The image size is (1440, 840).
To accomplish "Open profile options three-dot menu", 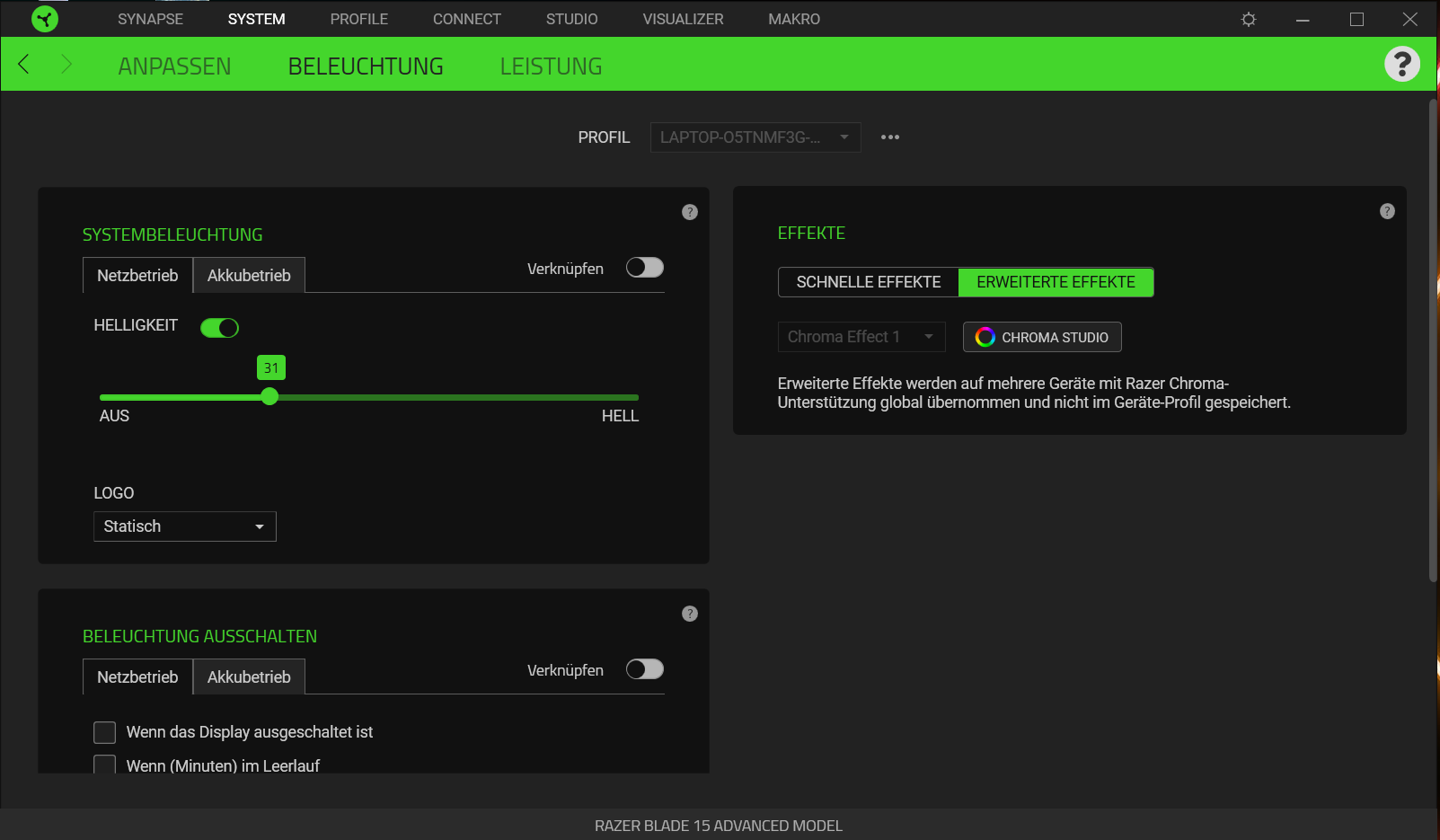I will click(890, 137).
